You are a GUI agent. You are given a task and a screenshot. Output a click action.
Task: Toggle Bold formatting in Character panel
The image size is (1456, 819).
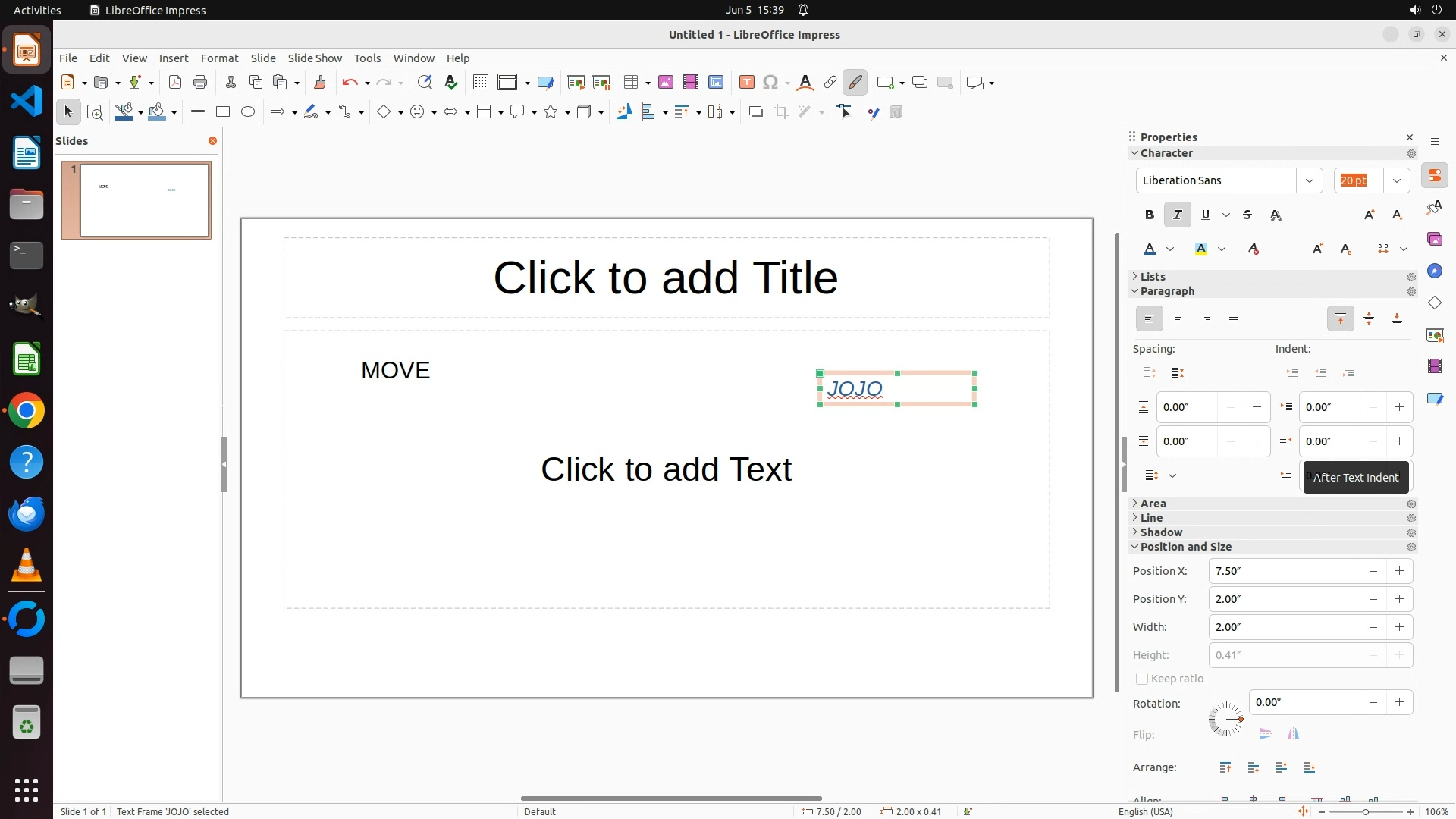(1149, 215)
